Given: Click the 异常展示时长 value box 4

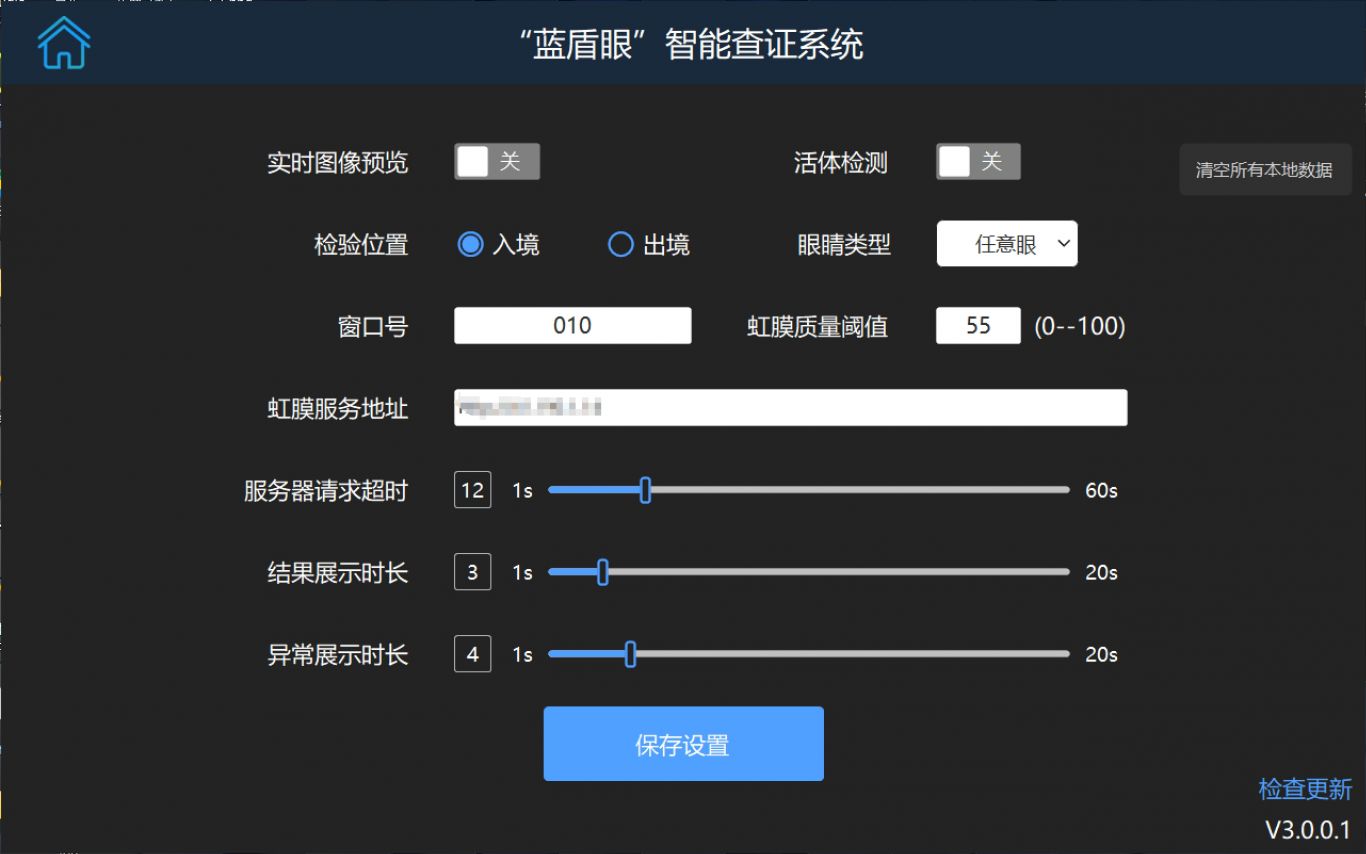Looking at the screenshot, I should [472, 654].
